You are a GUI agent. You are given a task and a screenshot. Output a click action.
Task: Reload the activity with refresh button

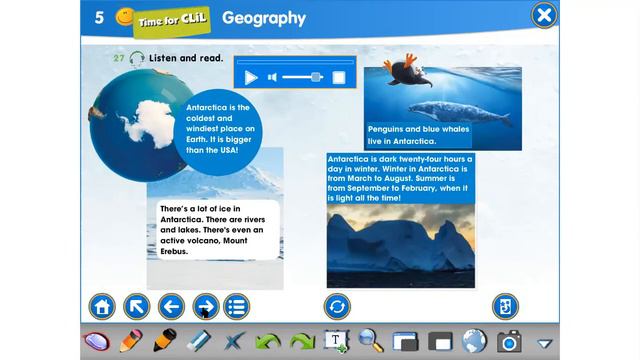337,307
